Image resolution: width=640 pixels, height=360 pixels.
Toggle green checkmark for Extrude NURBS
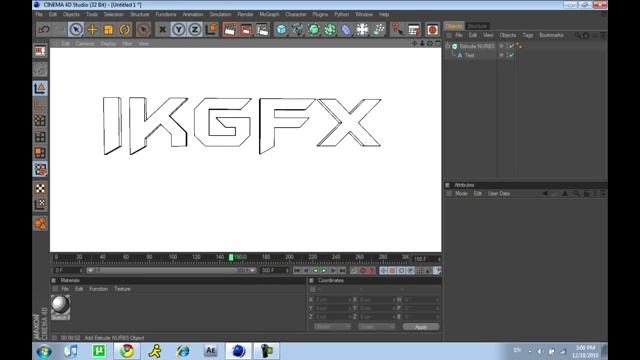click(510, 46)
